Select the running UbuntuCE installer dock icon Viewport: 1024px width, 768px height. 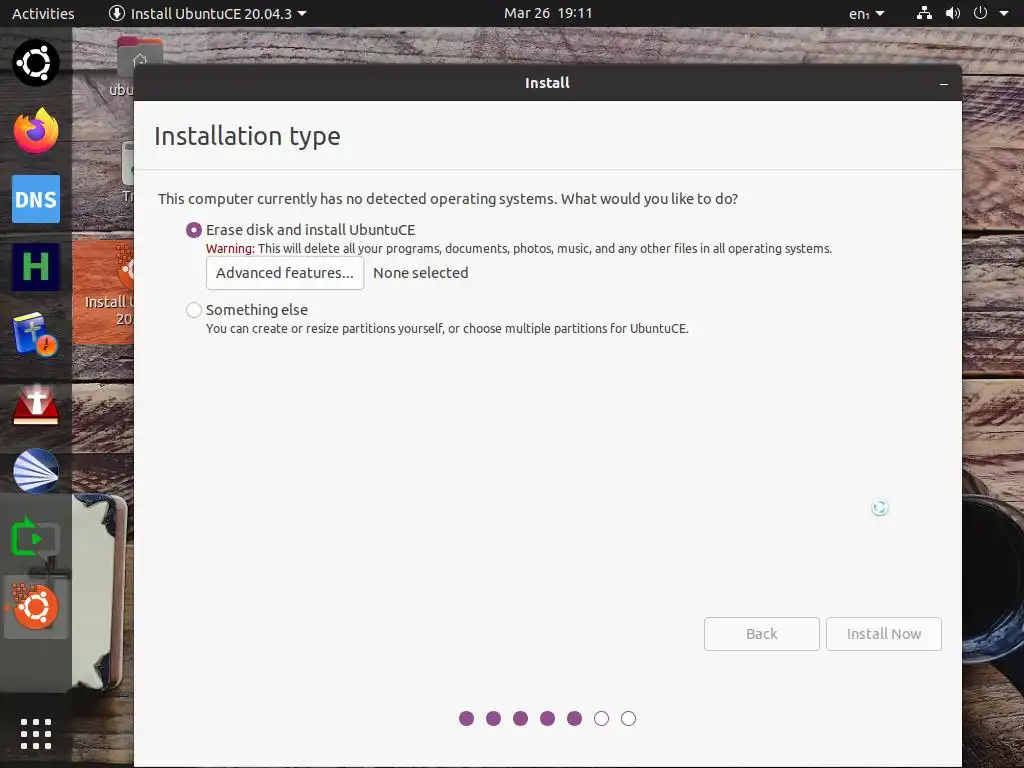[x=36, y=607]
